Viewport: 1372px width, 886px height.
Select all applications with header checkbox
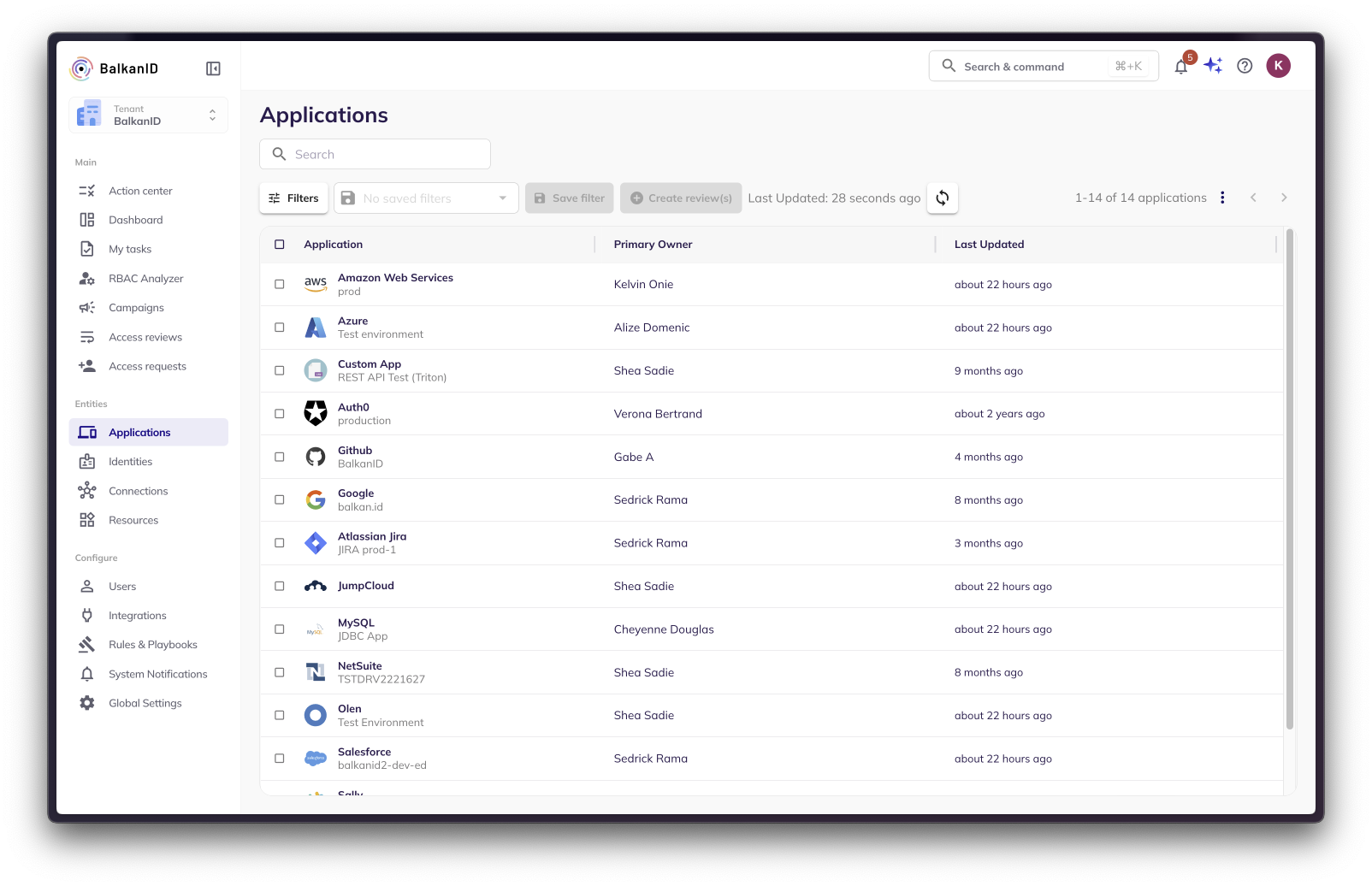(x=280, y=245)
